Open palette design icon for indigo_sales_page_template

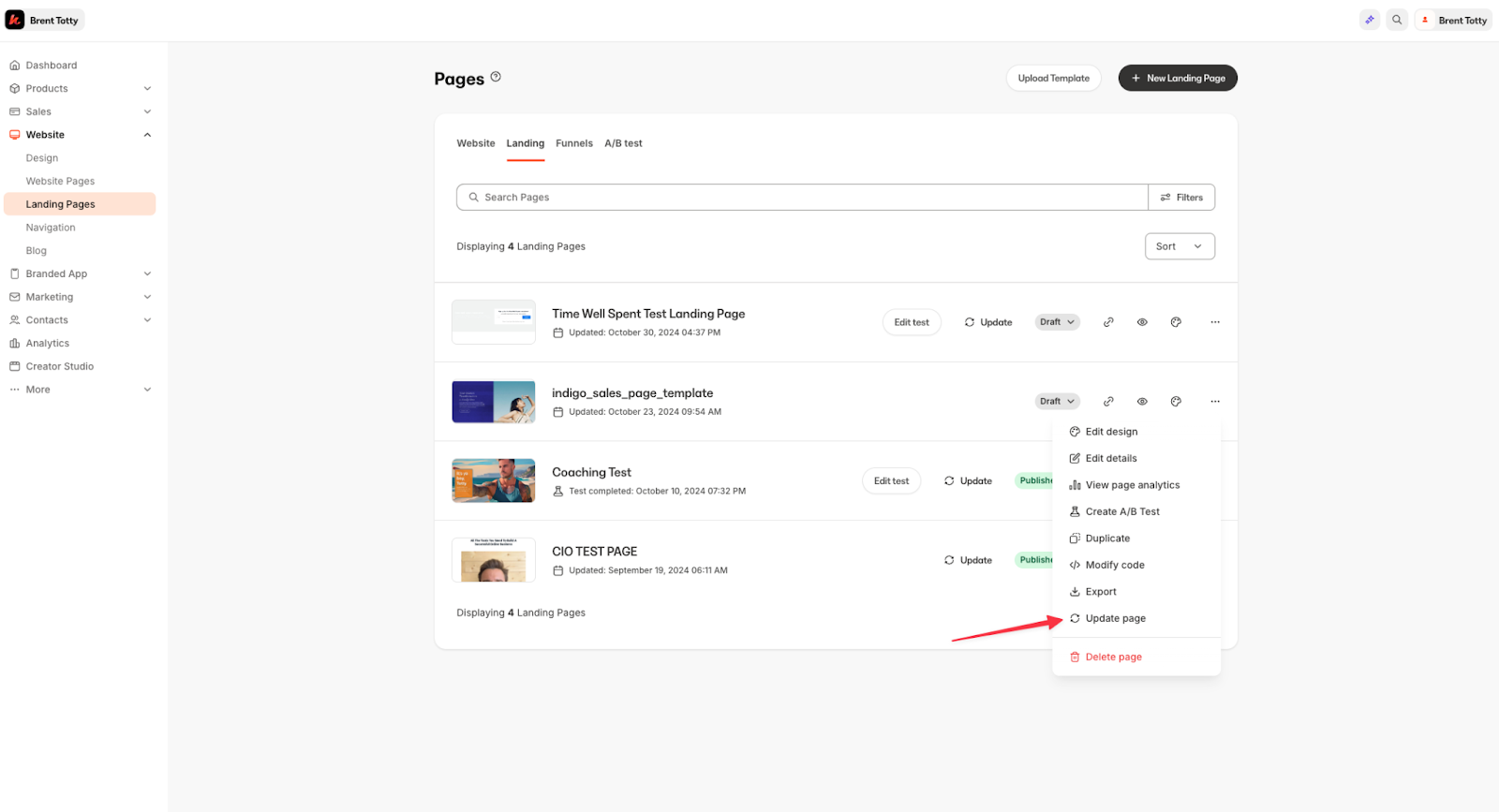click(x=1176, y=402)
